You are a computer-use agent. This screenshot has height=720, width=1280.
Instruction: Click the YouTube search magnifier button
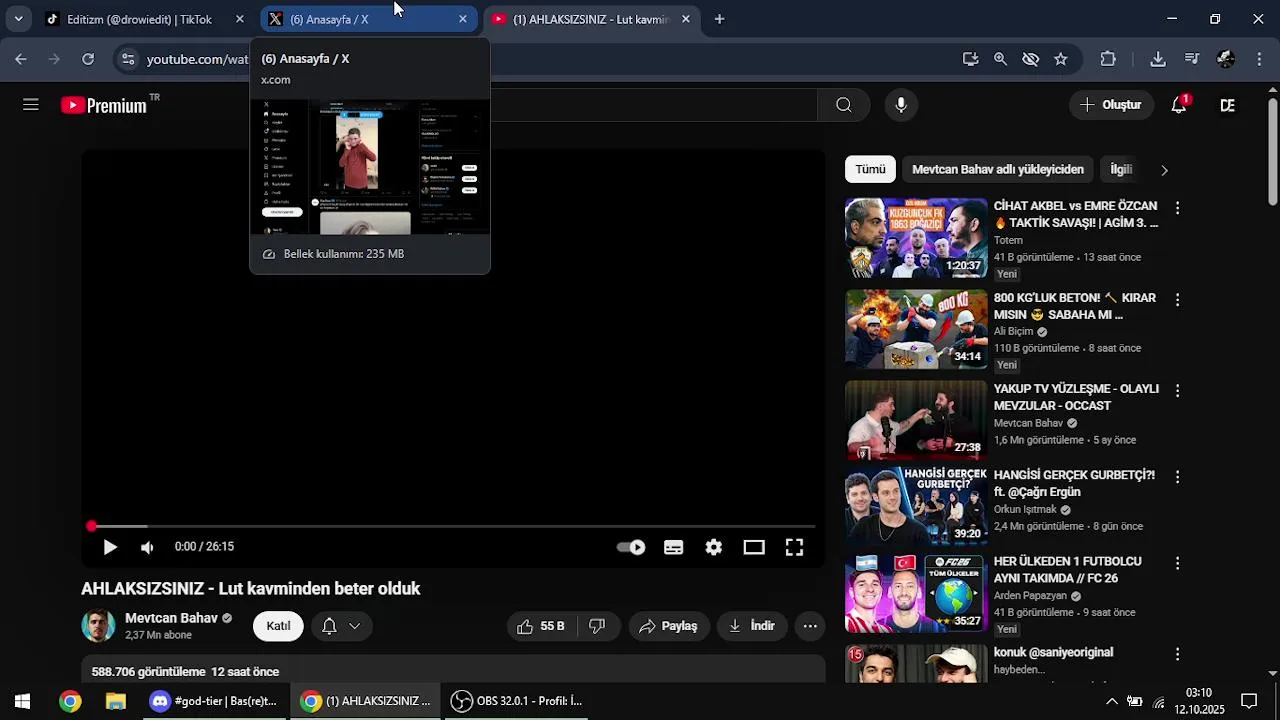(843, 105)
